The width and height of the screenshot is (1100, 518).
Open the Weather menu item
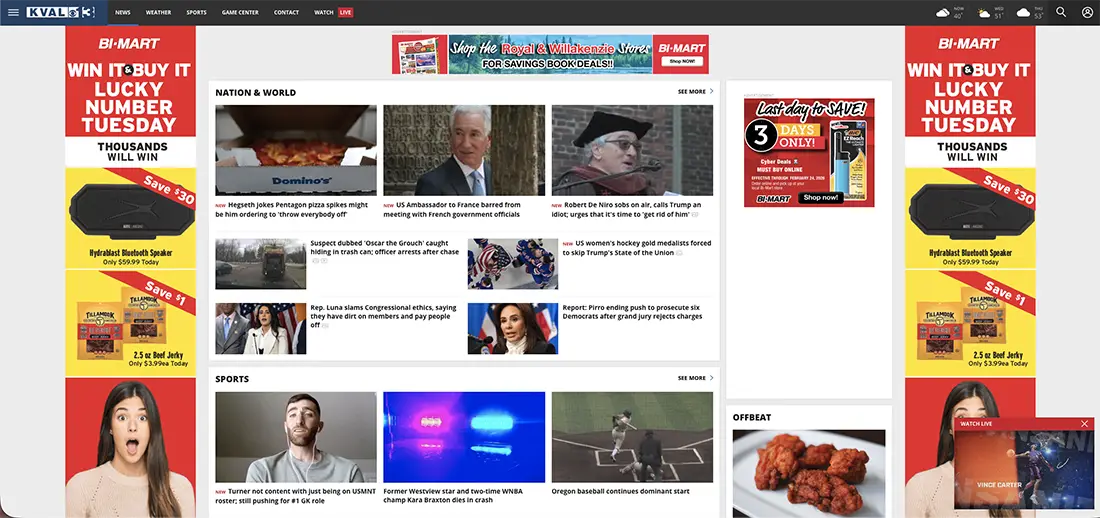pos(159,13)
